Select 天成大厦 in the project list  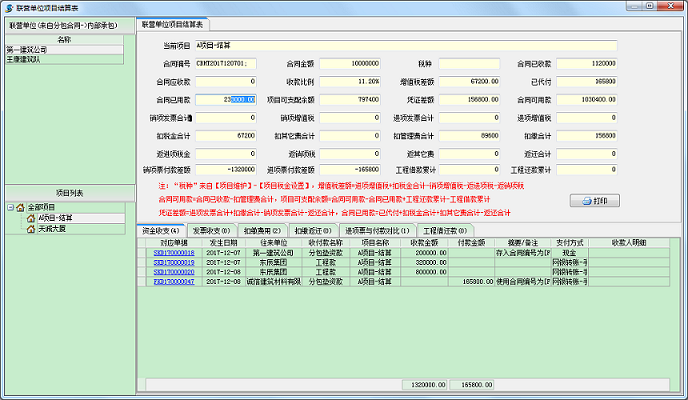[x=52, y=227]
